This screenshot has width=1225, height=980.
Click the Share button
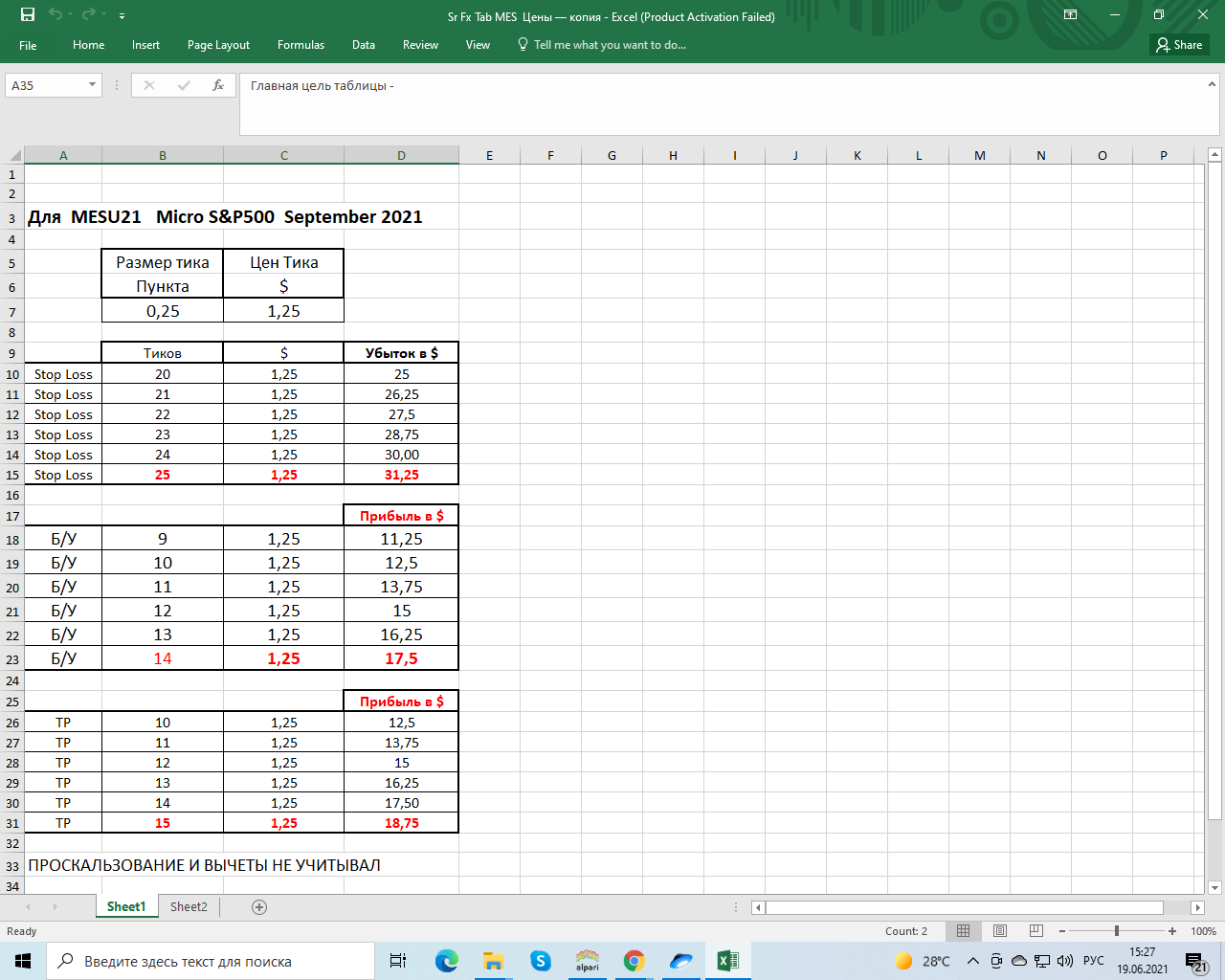point(1179,45)
